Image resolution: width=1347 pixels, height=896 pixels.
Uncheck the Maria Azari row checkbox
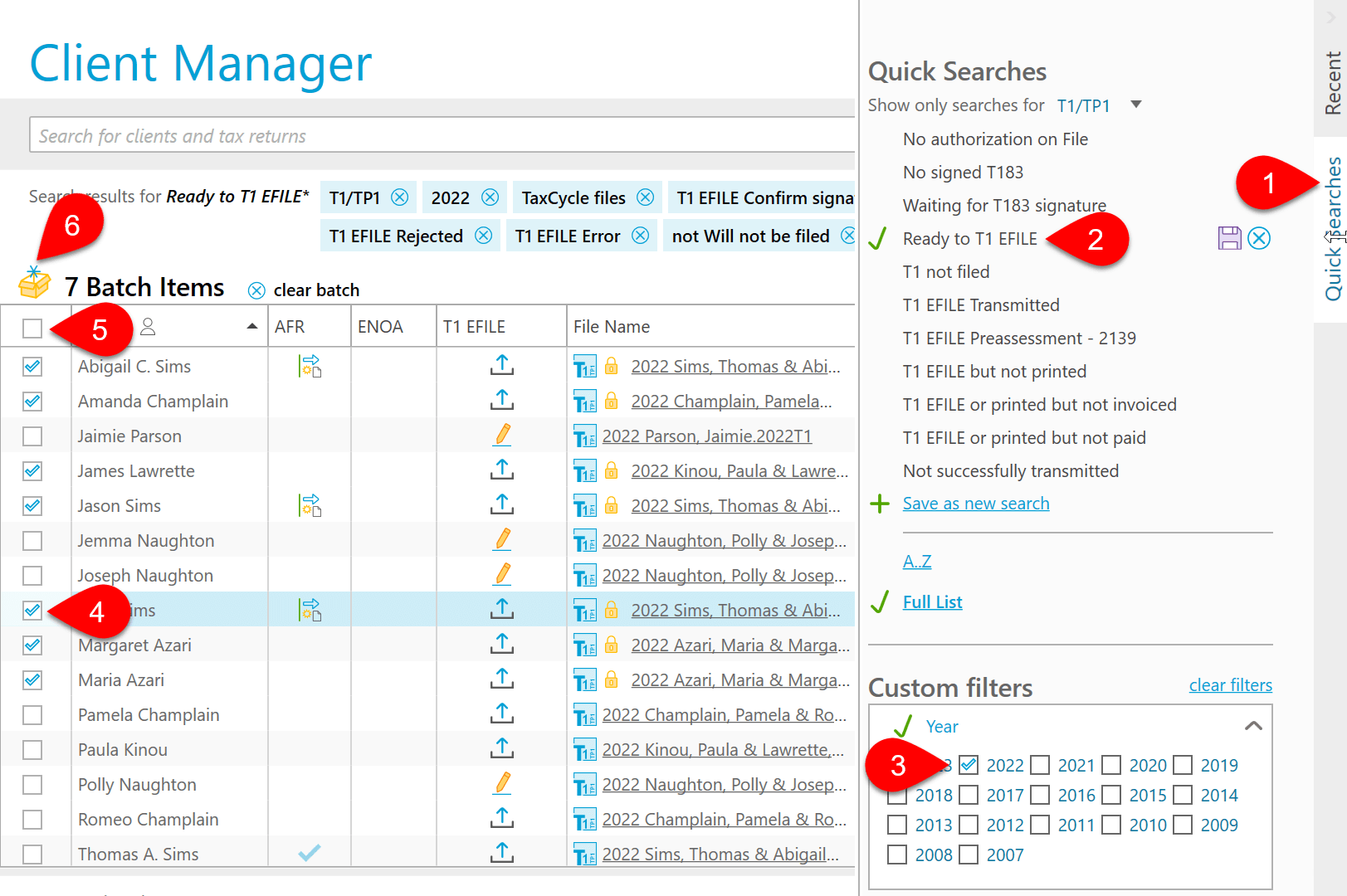click(x=32, y=679)
